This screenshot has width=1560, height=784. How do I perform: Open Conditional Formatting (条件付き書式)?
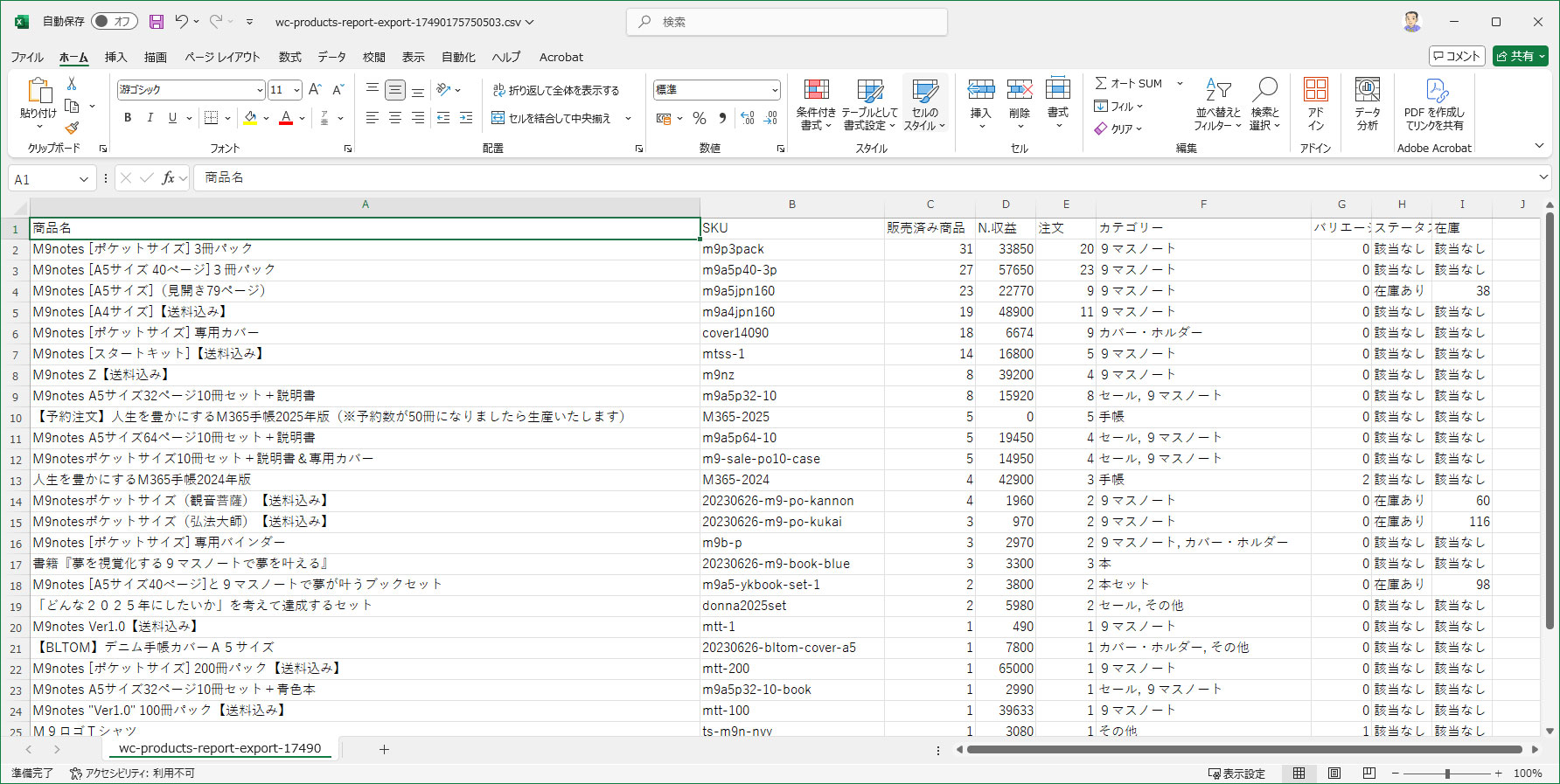click(x=816, y=104)
